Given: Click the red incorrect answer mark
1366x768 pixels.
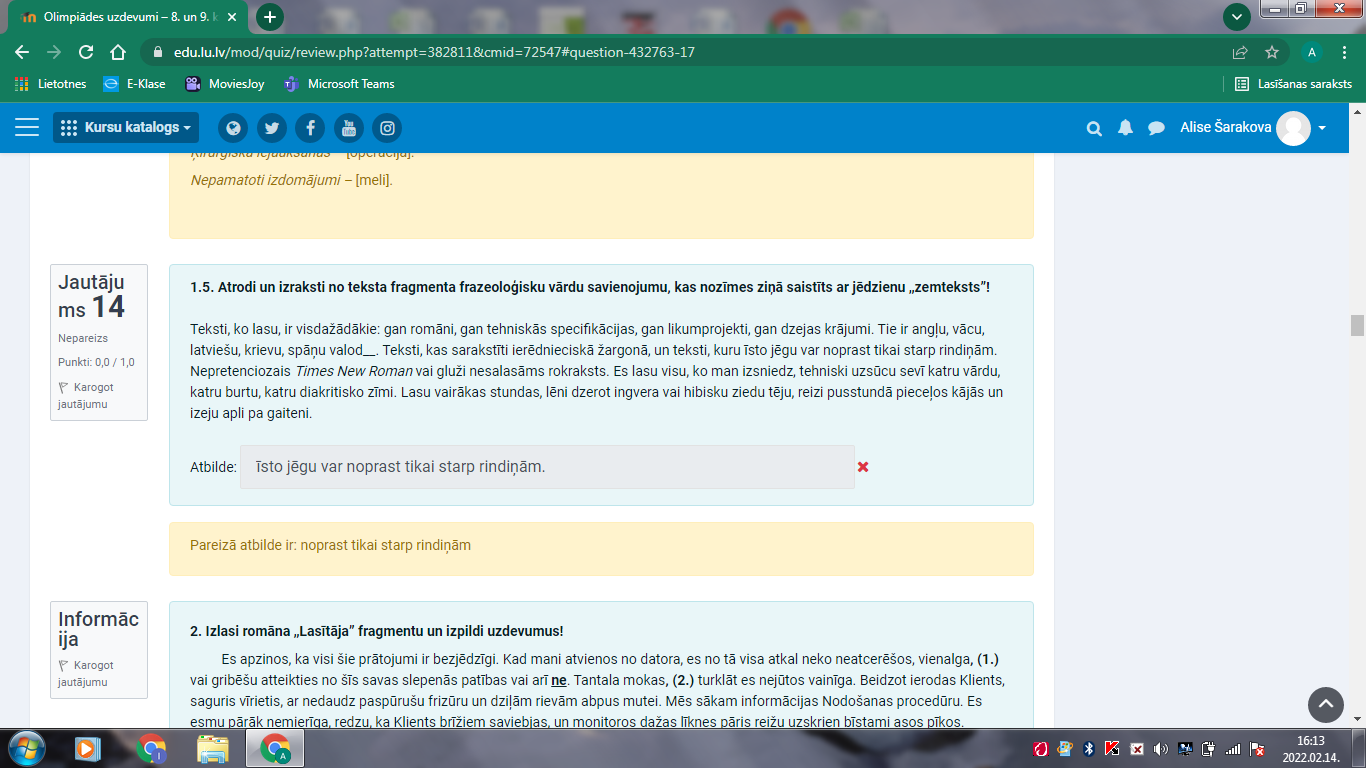Looking at the screenshot, I should (x=863, y=467).
